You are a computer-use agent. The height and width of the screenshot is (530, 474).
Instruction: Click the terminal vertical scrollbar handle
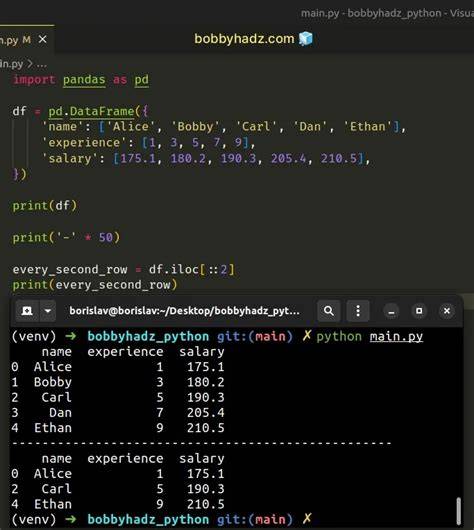coord(458,510)
